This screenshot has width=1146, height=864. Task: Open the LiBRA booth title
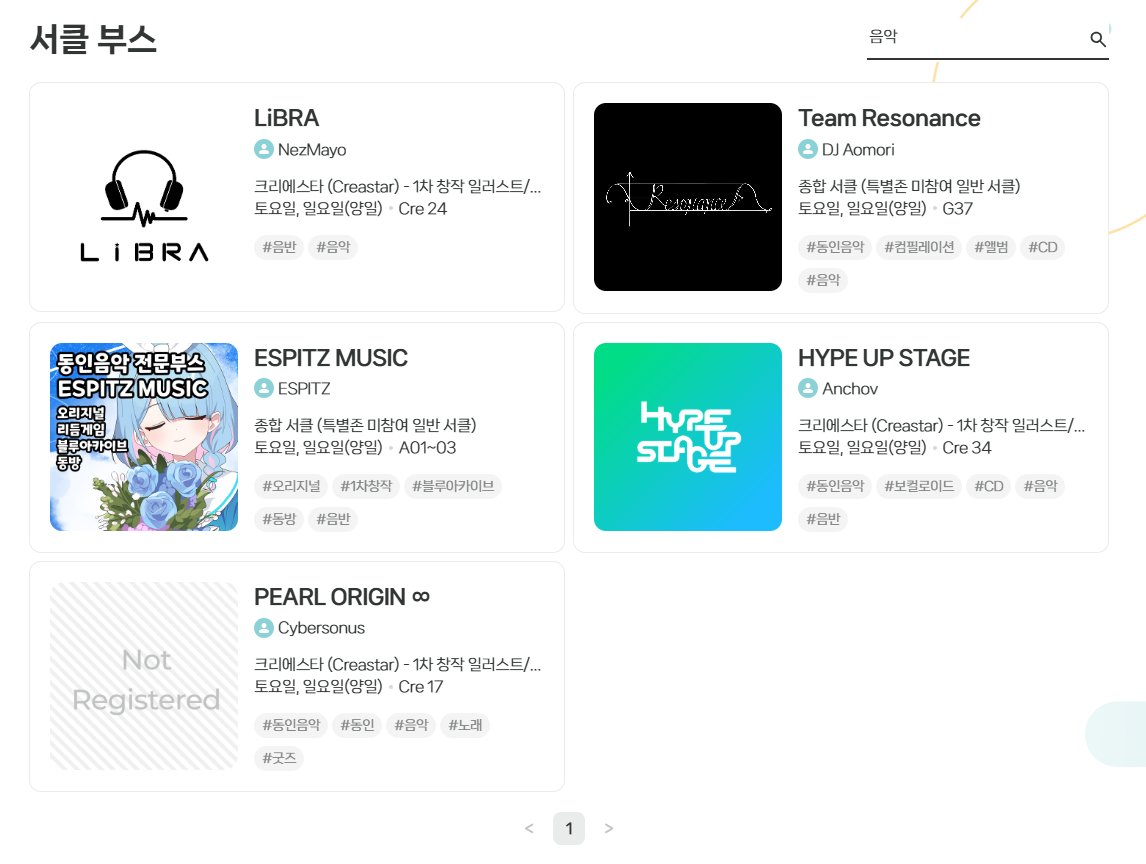pyautogui.click(x=286, y=118)
